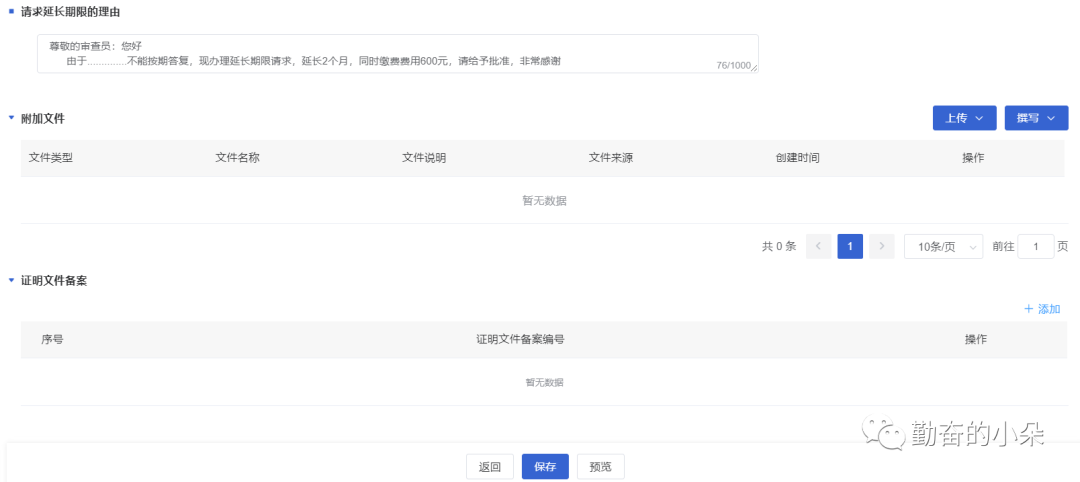Click the 创建时间 column header
The width and height of the screenshot is (1080, 482).
point(798,158)
